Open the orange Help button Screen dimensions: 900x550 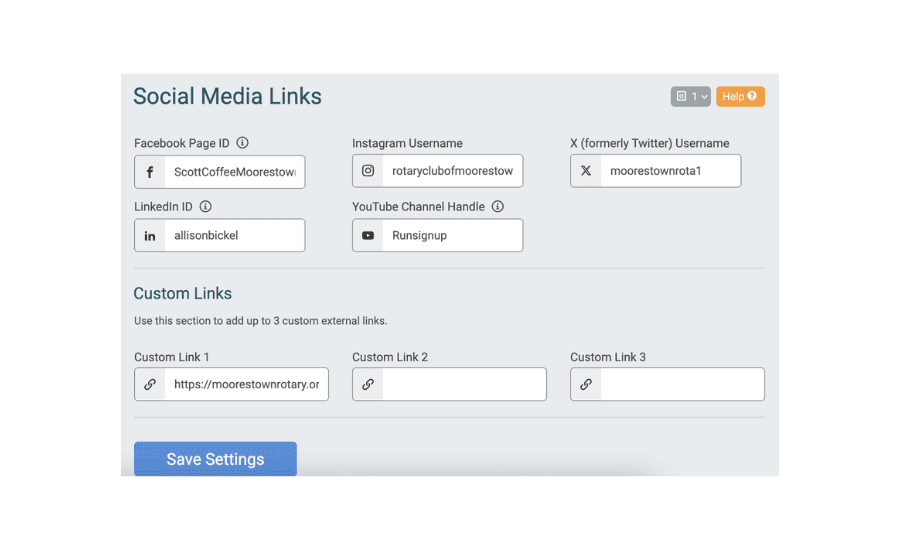[740, 96]
